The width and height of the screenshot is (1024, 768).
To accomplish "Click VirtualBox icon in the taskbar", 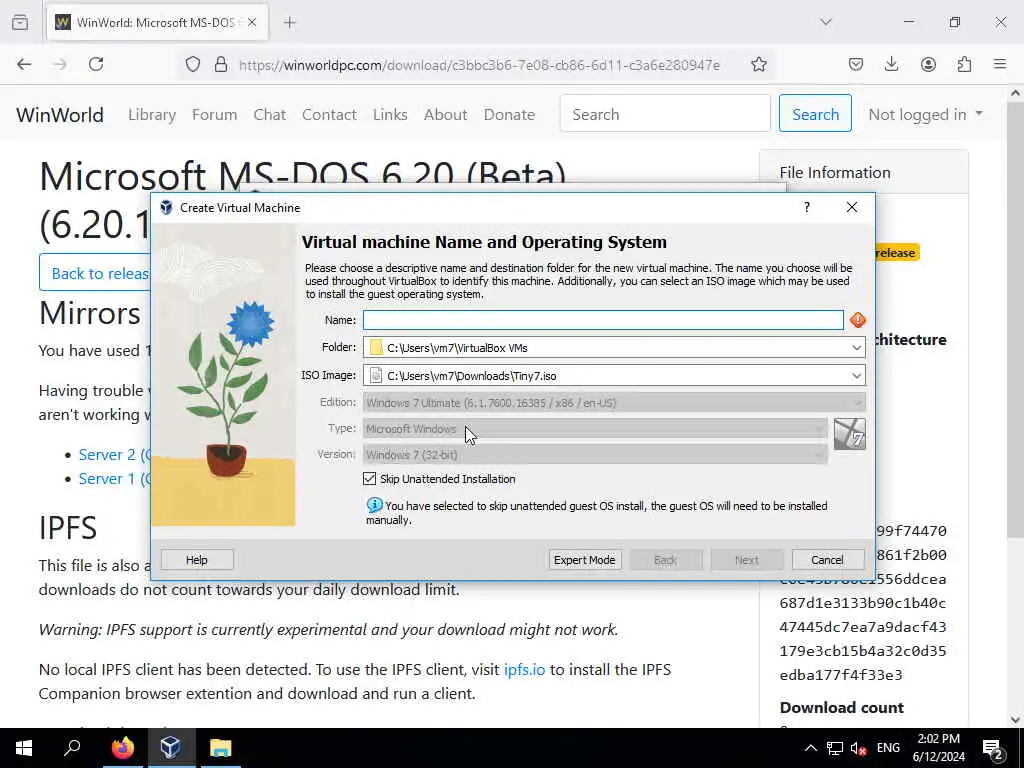I will 170,748.
